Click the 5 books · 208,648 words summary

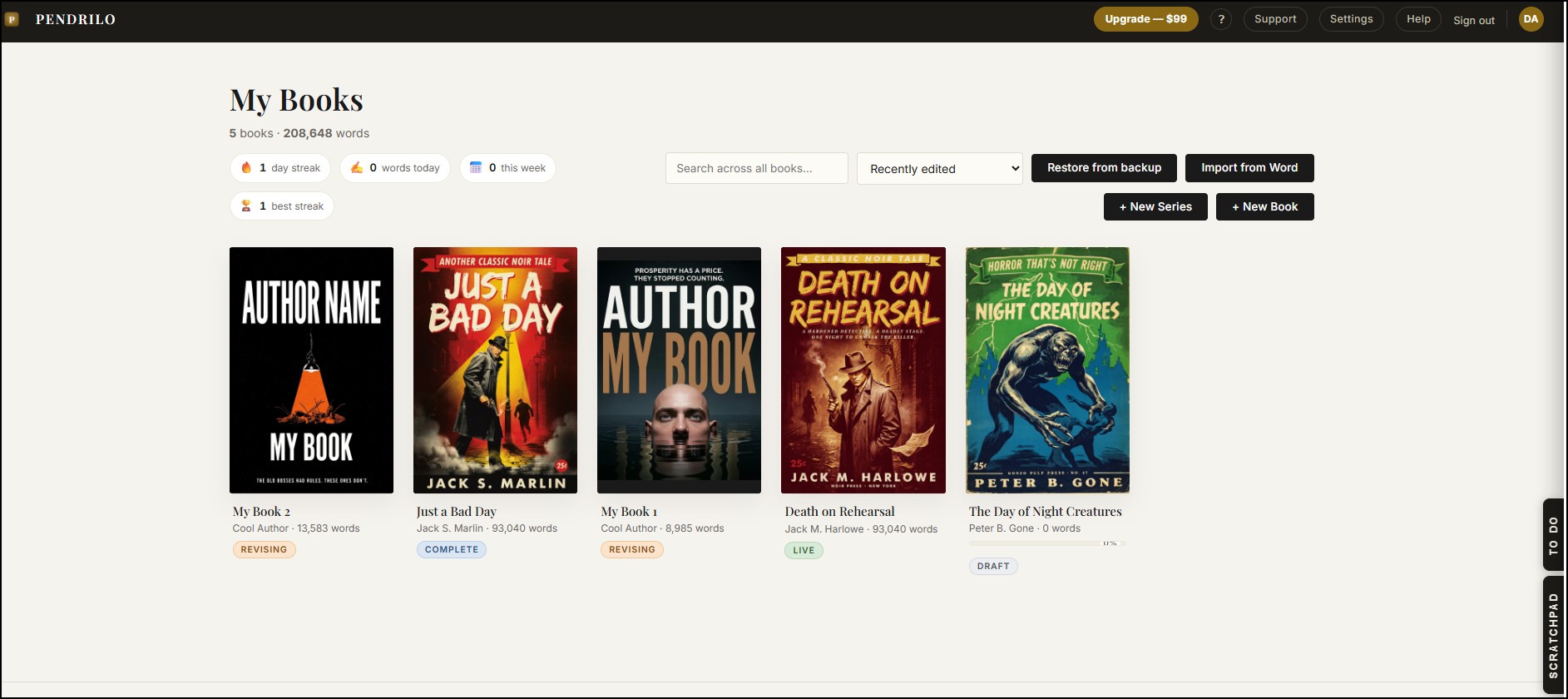(299, 133)
